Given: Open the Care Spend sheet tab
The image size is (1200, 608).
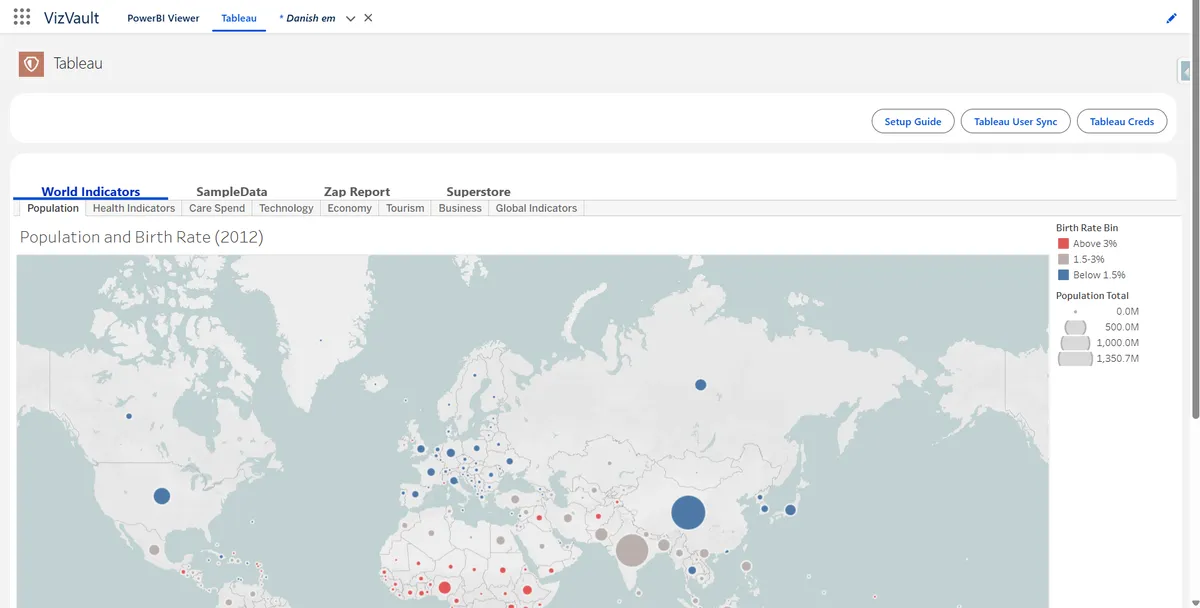Looking at the screenshot, I should 217,208.
